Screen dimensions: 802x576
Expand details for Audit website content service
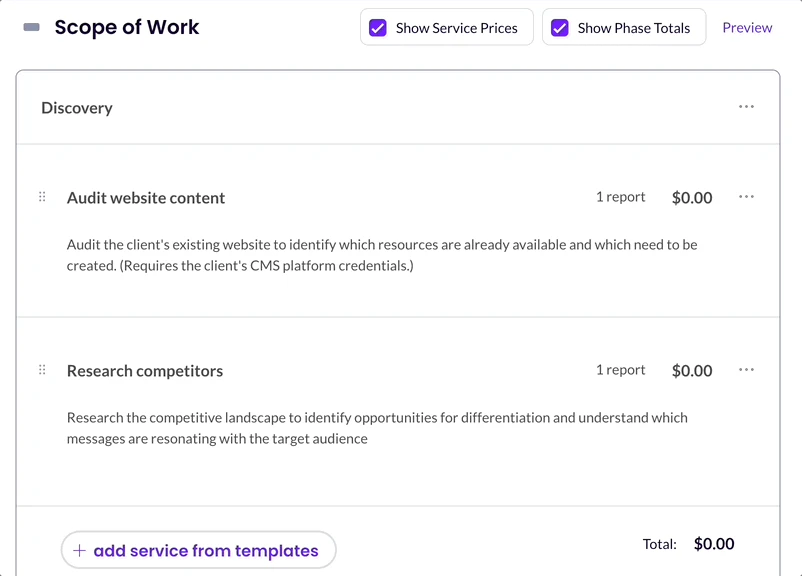[x=145, y=197]
